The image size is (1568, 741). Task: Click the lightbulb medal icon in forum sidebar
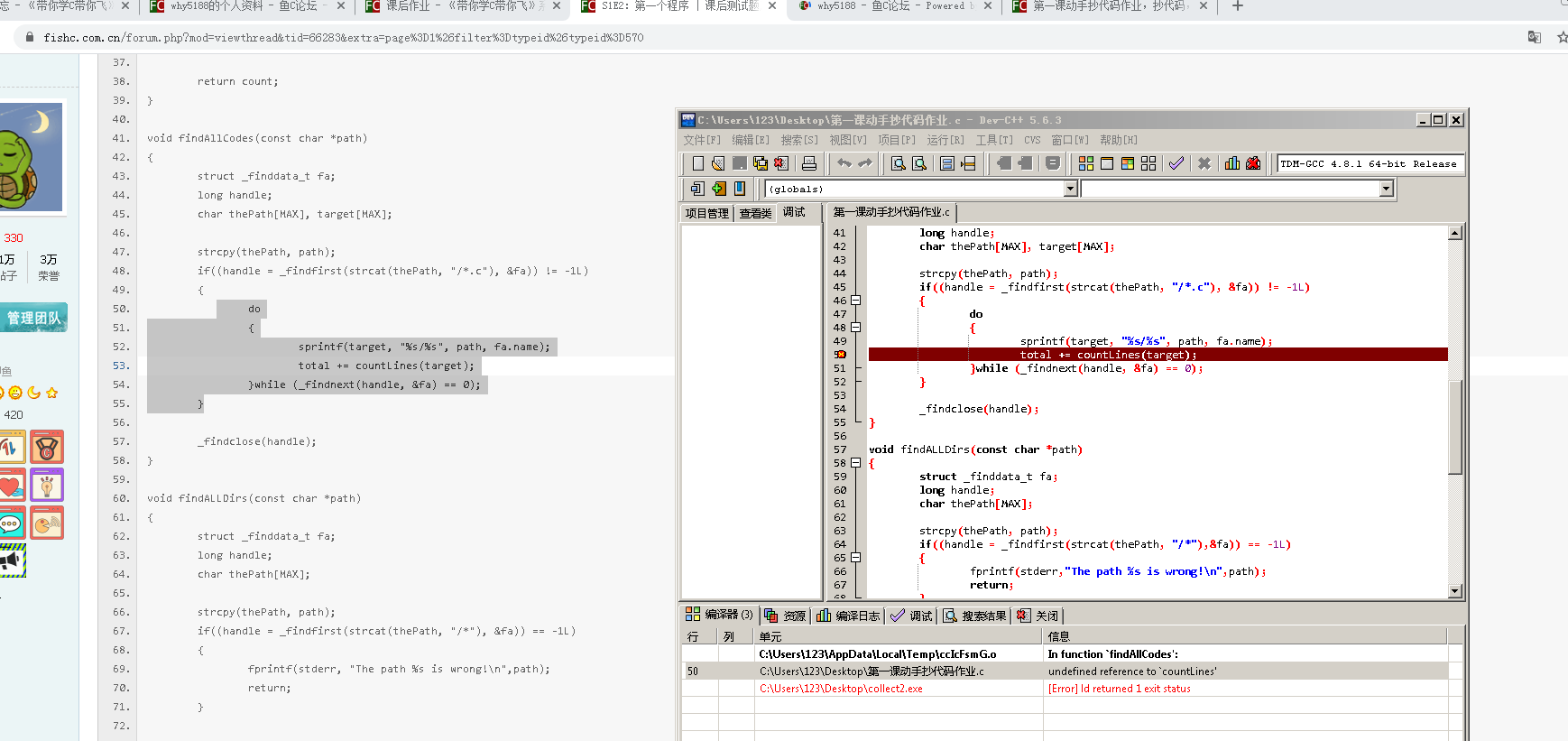[47, 485]
